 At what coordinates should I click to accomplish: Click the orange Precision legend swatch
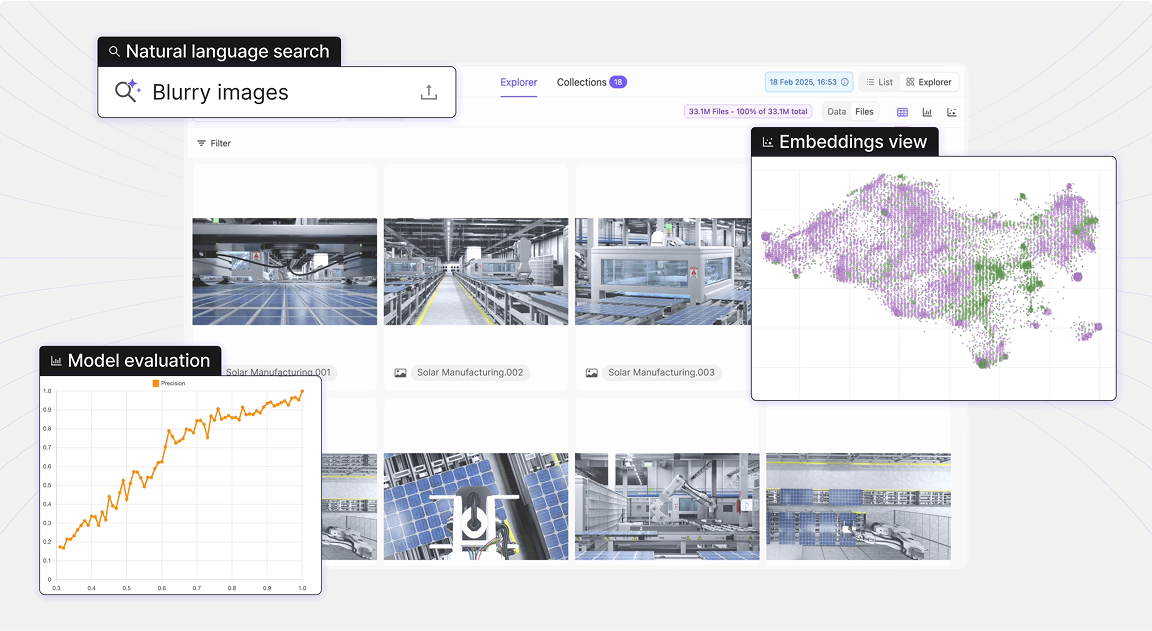tap(156, 383)
